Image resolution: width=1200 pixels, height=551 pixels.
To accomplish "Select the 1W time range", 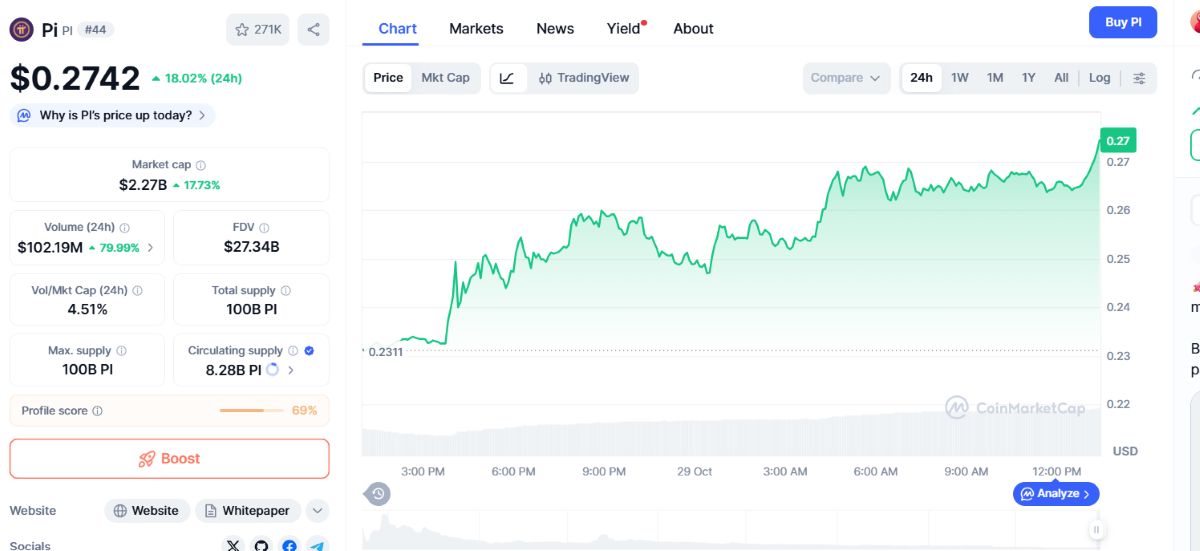I will (960, 78).
